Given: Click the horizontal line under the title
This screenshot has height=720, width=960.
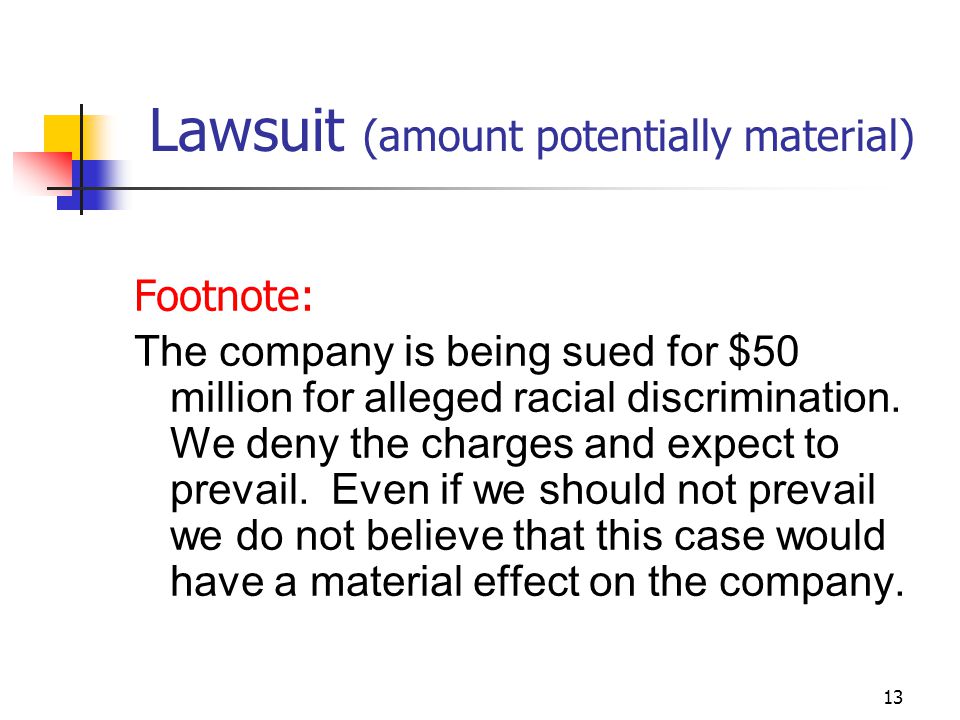Looking at the screenshot, I should 465,188.
